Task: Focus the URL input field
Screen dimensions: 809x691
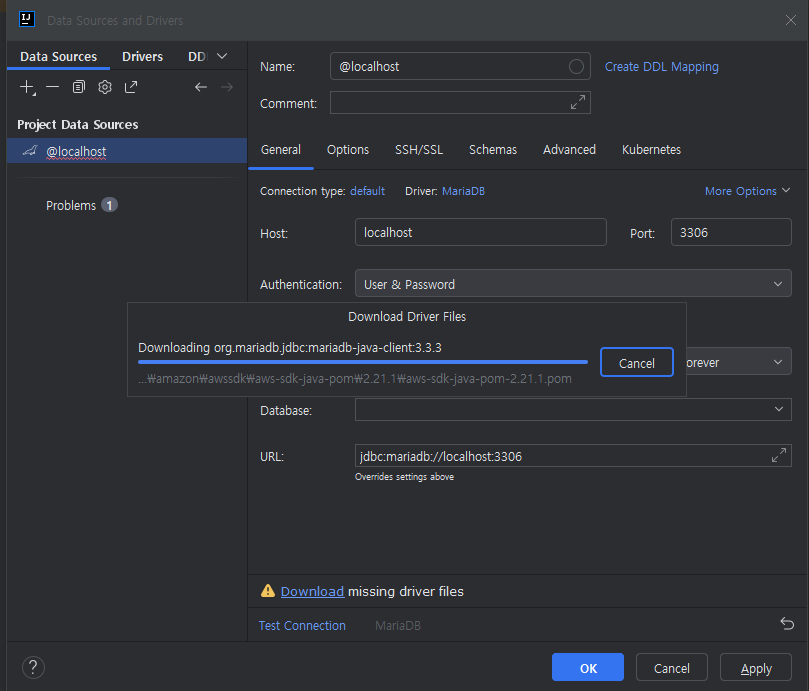Action: (573, 455)
